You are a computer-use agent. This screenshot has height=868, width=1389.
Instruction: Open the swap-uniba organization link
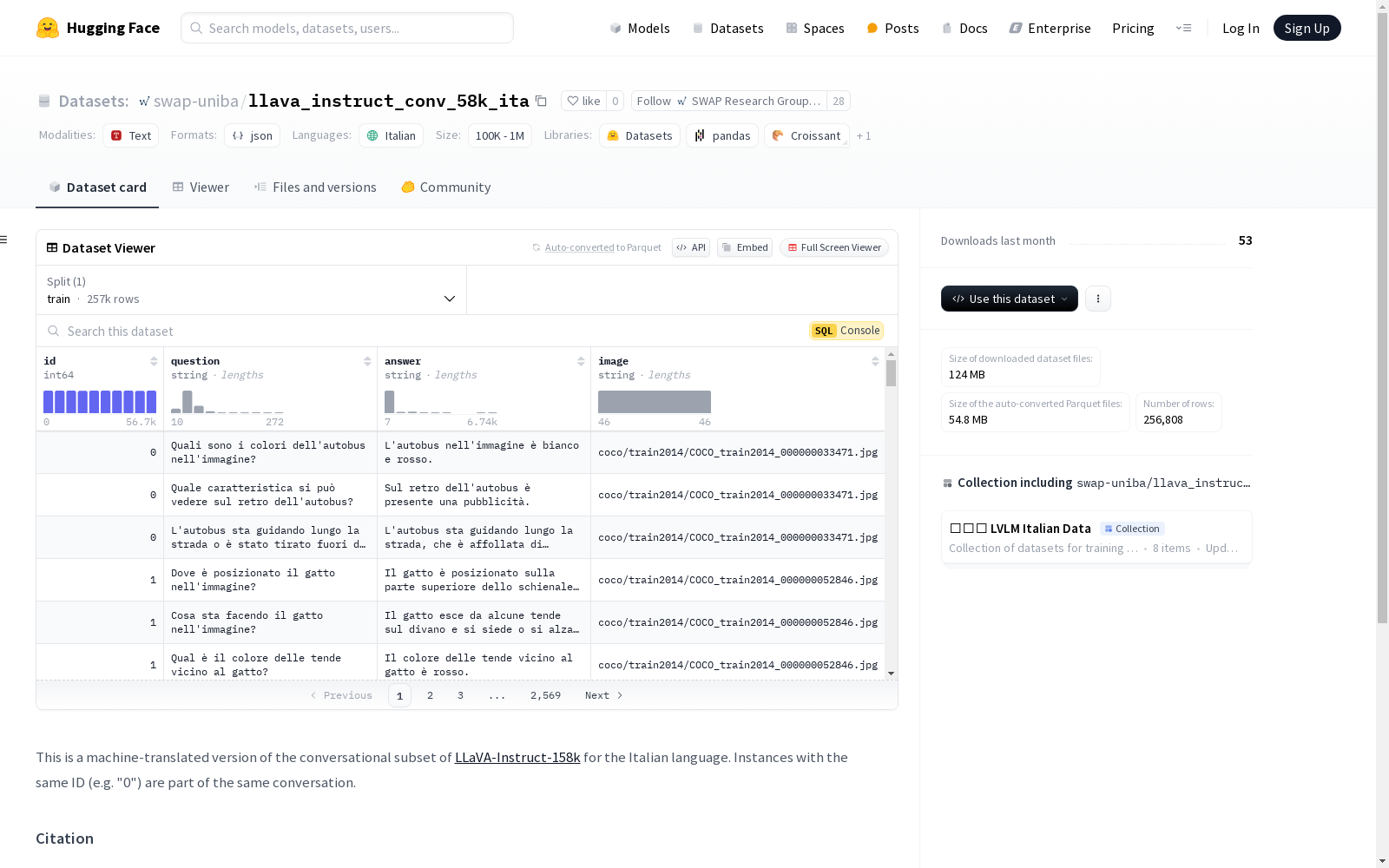195,101
